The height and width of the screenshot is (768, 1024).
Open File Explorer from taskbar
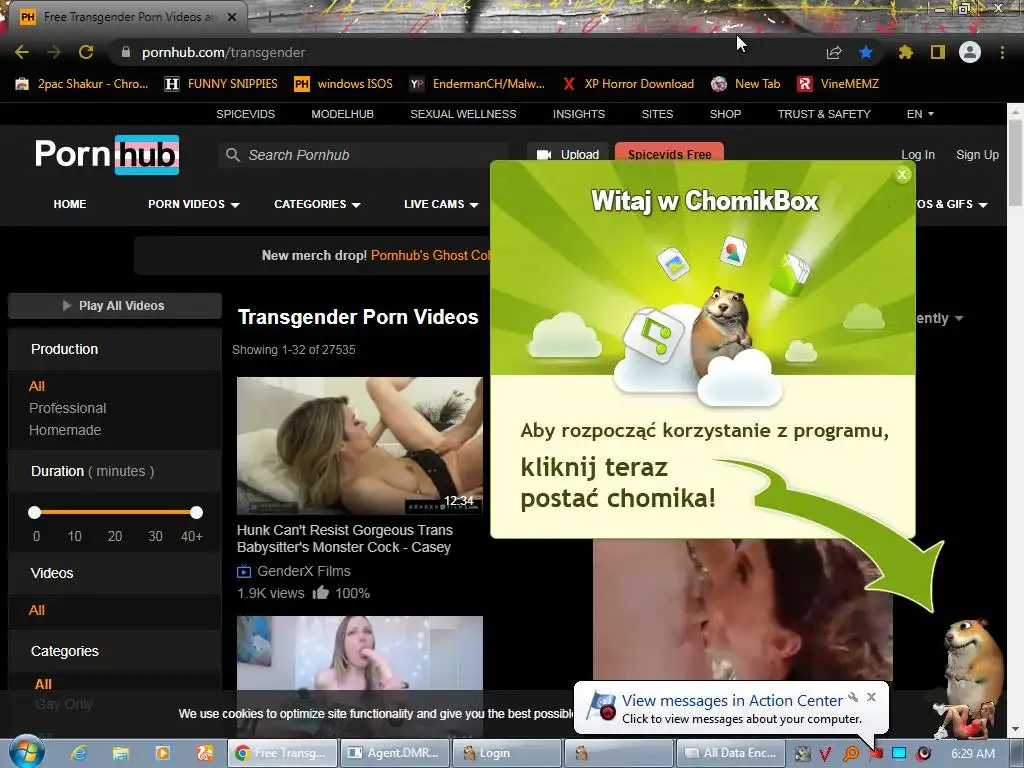pos(121,753)
